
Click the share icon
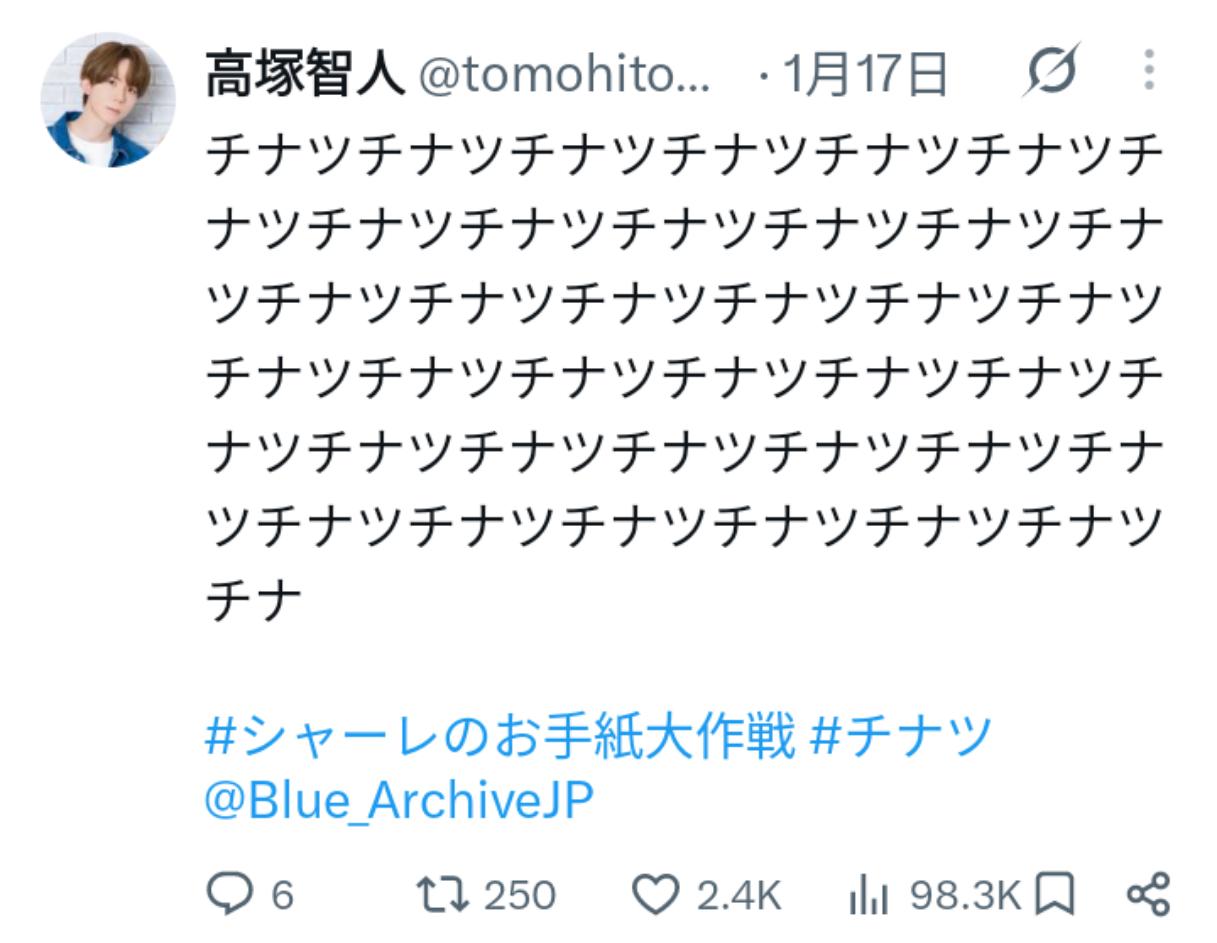pyautogui.click(x=1148, y=893)
